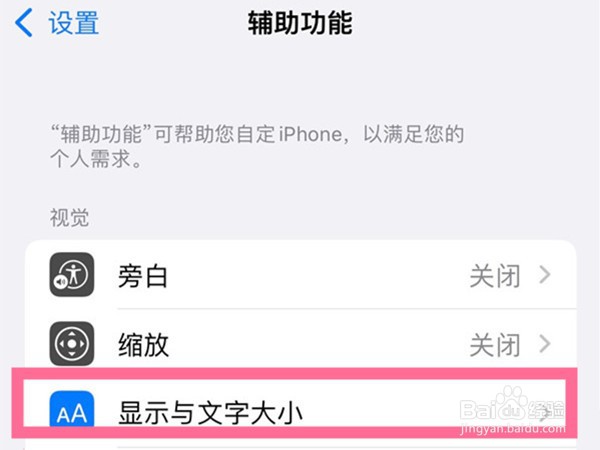Click the 个人需求 description line

coord(96,158)
